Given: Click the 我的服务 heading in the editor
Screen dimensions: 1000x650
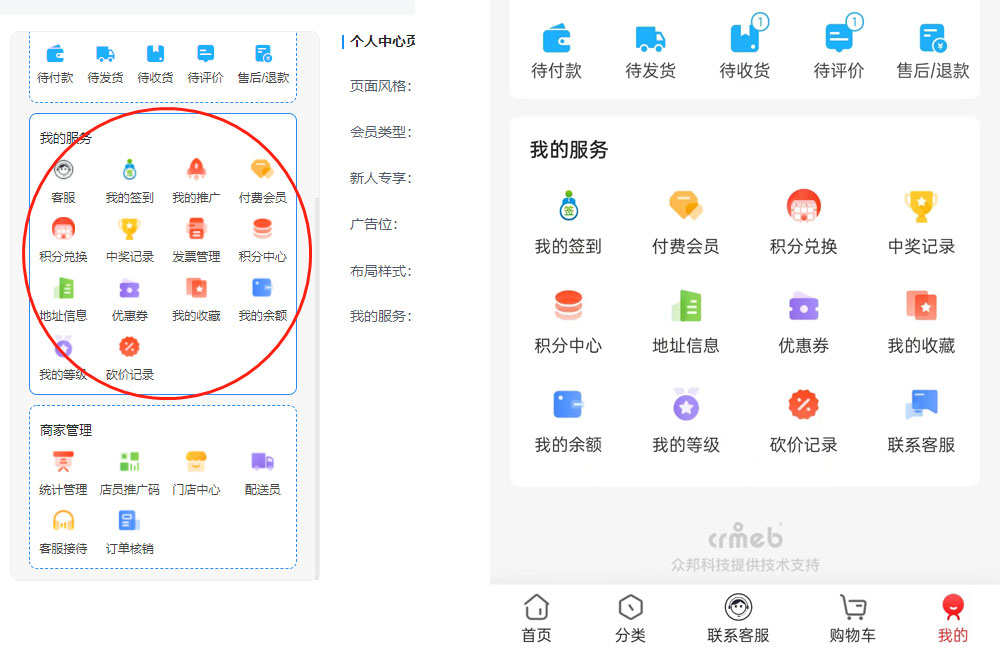Looking at the screenshot, I should [x=66, y=138].
